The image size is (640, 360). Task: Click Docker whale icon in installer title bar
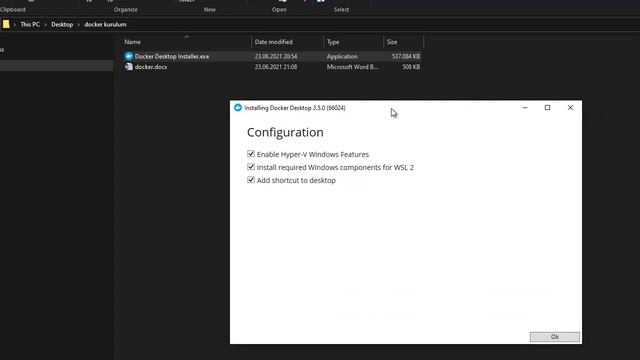[x=238, y=107]
